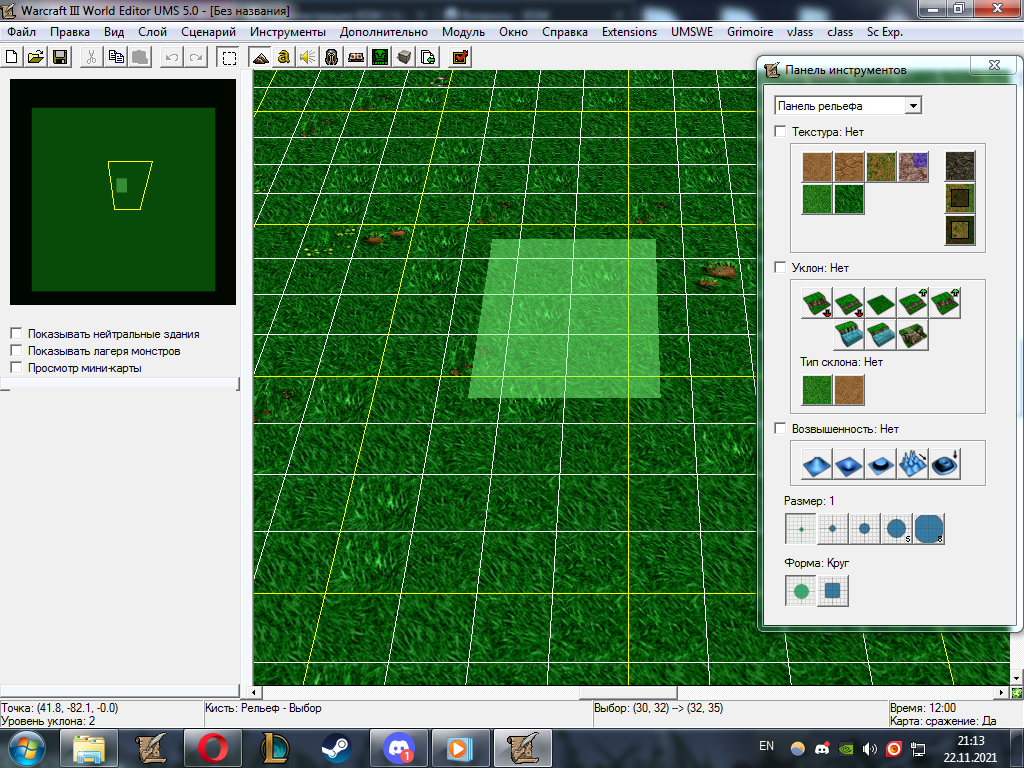Pick the purple rock texture tile
Image resolution: width=1024 pixels, height=768 pixels.
click(912, 167)
